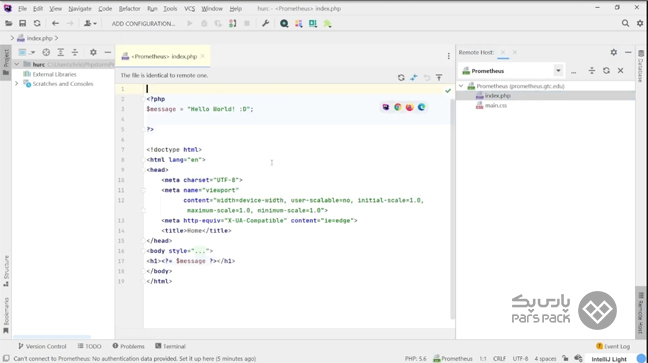Viewport: 648px width, 363px height.
Task: Open the user account dropdown in toolbar
Action: tap(90, 24)
